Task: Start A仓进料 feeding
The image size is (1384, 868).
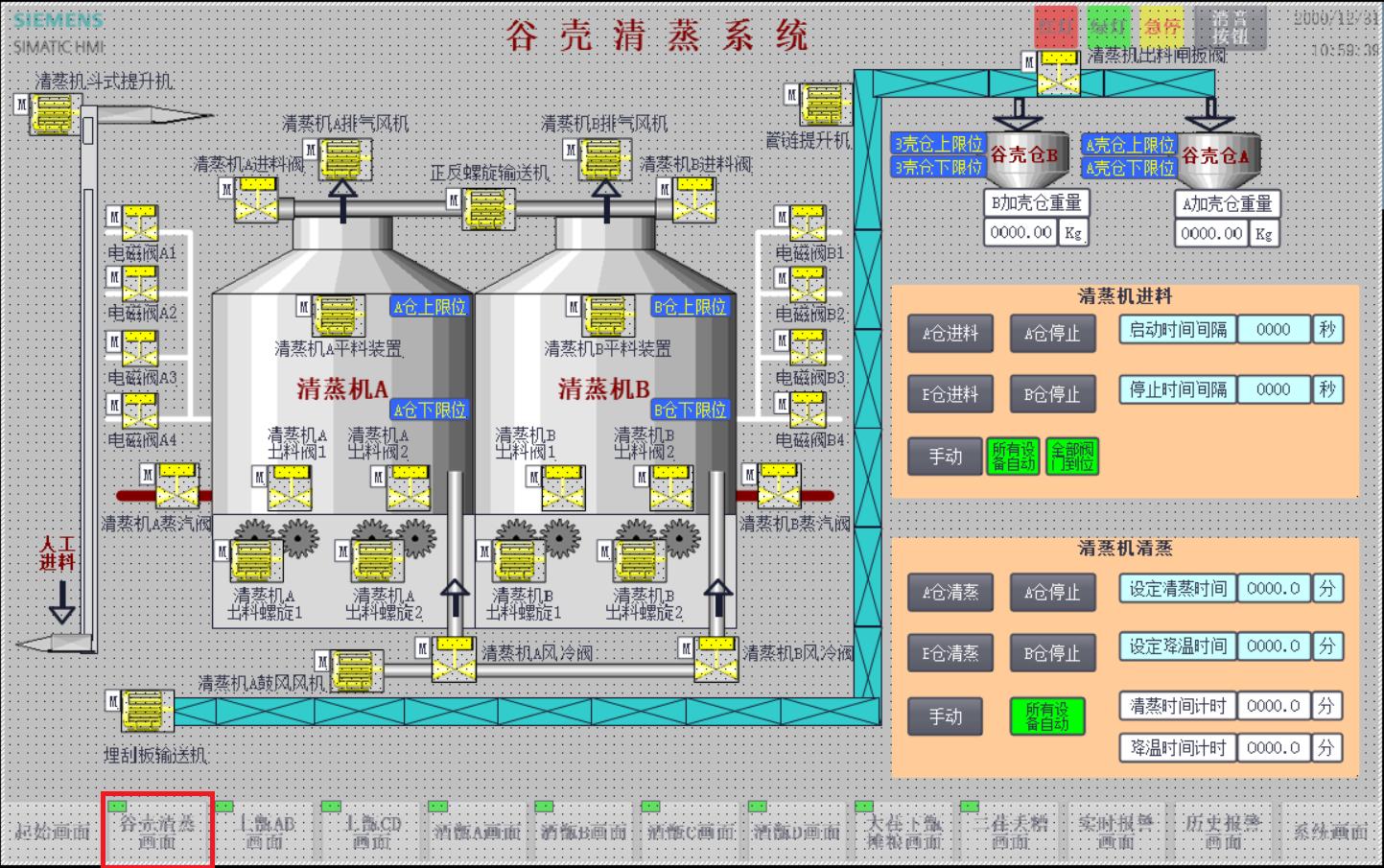Action: (950, 334)
